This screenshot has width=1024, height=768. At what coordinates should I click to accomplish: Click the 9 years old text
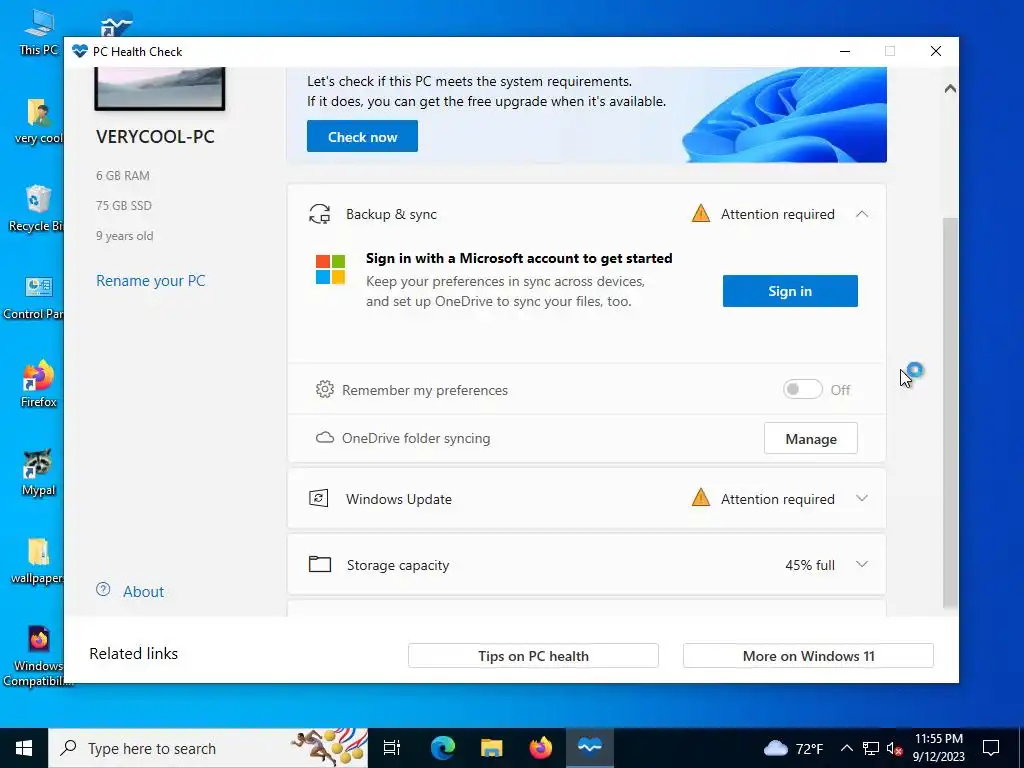[x=124, y=236]
